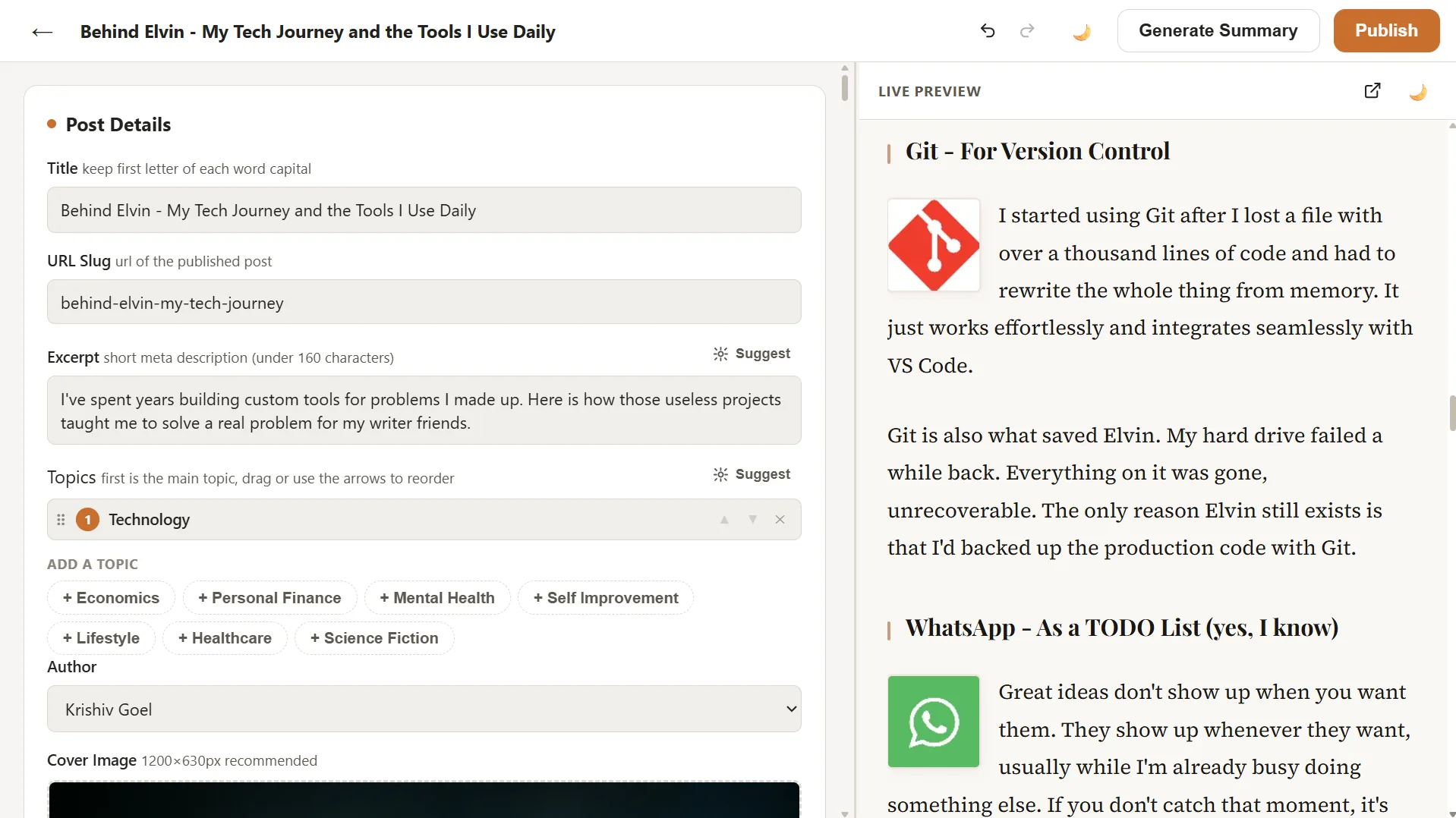Add the Lifestyle topic
This screenshot has height=818, width=1456.
click(101, 638)
